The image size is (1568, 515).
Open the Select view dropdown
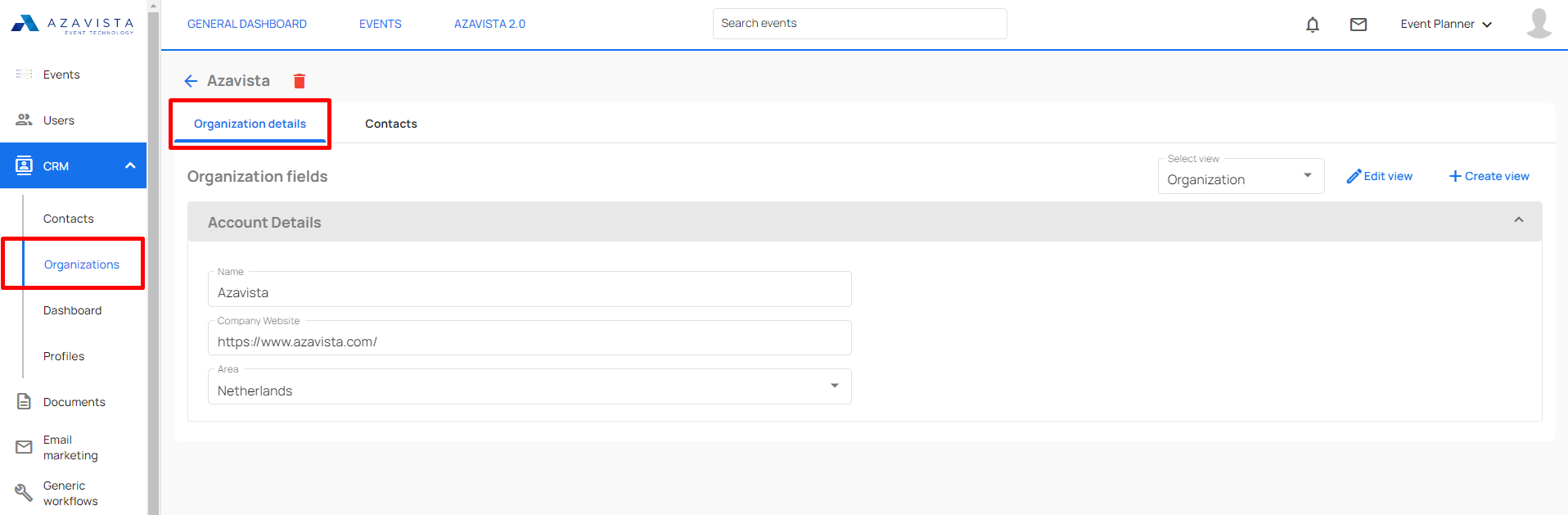[x=1241, y=177]
